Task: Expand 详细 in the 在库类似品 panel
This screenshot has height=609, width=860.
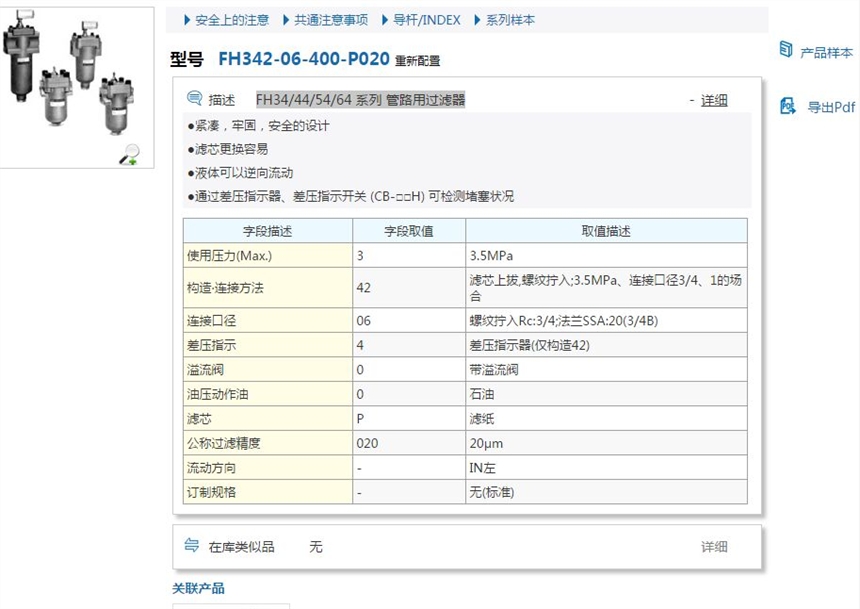Action: (x=714, y=547)
